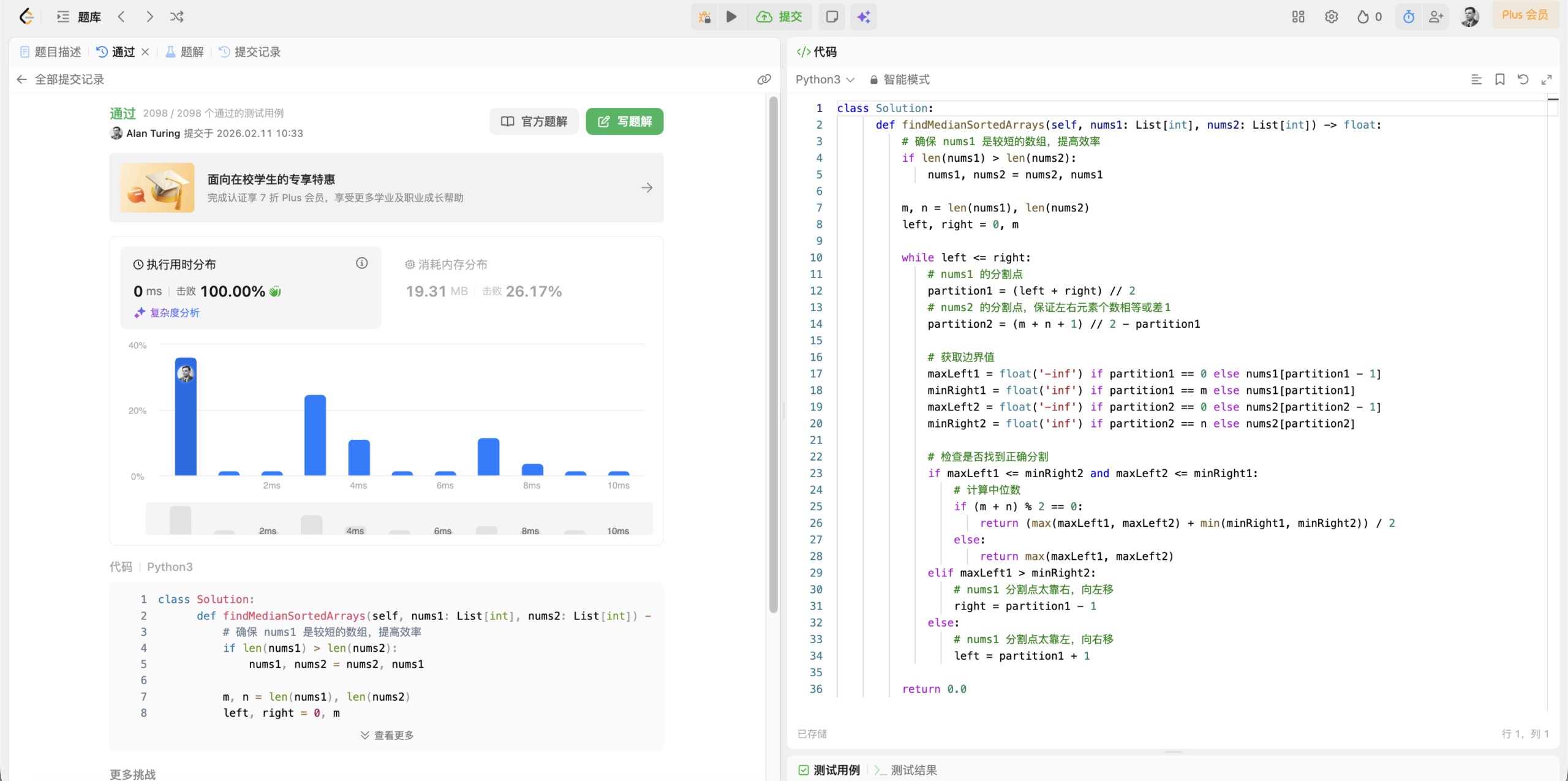Toggle fullscreen for code editor
1568x781 pixels.
1547,79
